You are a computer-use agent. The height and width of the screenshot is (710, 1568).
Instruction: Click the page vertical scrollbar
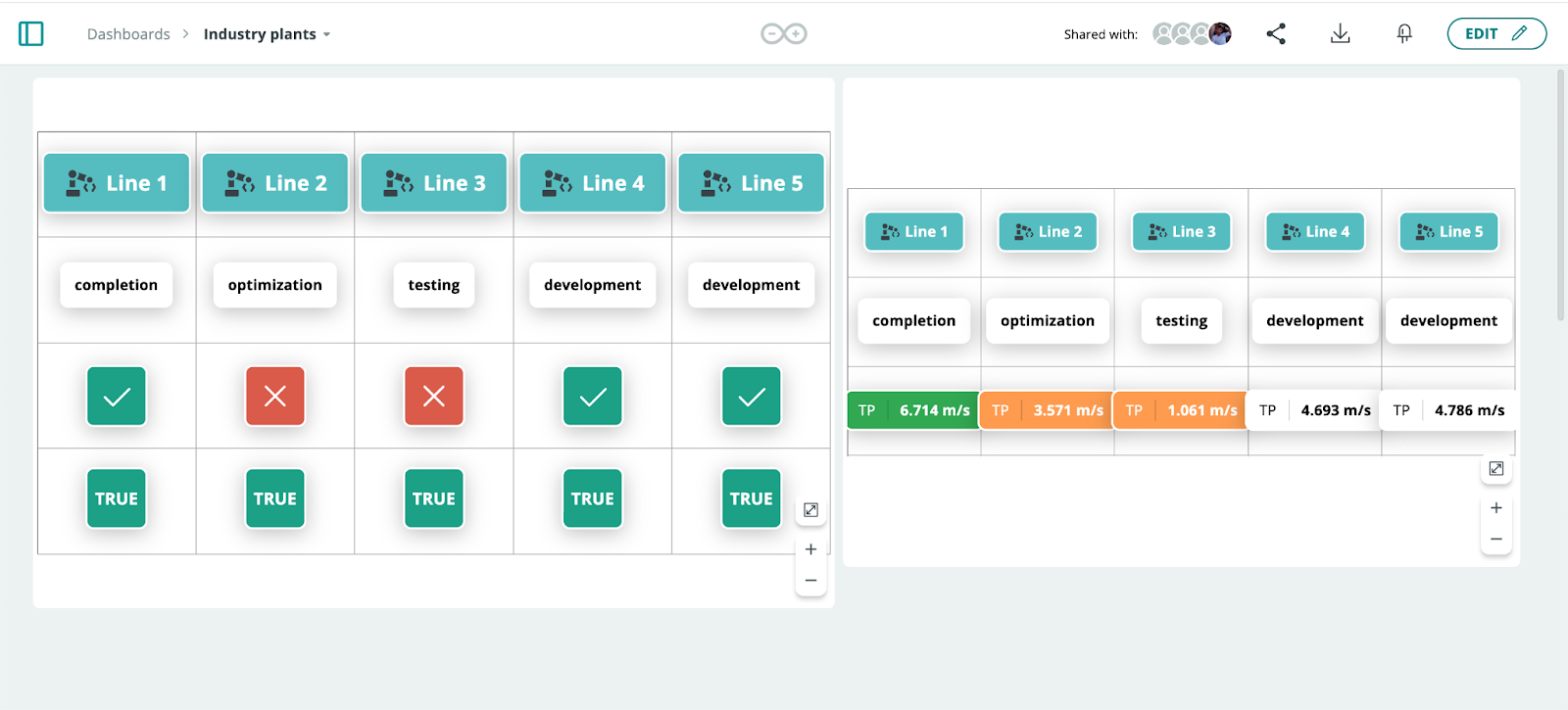tap(1561, 196)
